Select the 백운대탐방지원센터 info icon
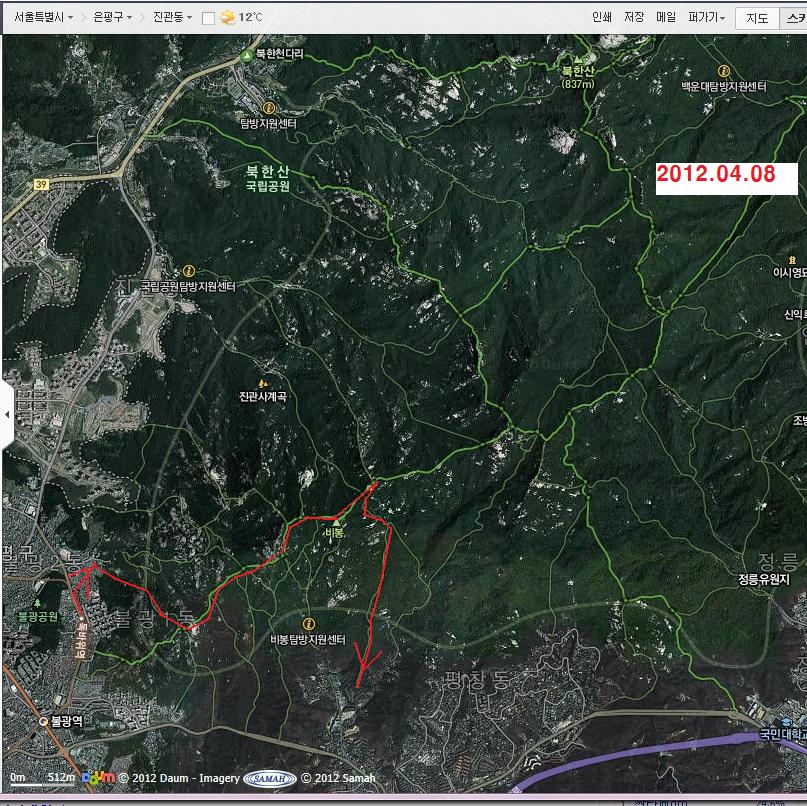 click(724, 71)
